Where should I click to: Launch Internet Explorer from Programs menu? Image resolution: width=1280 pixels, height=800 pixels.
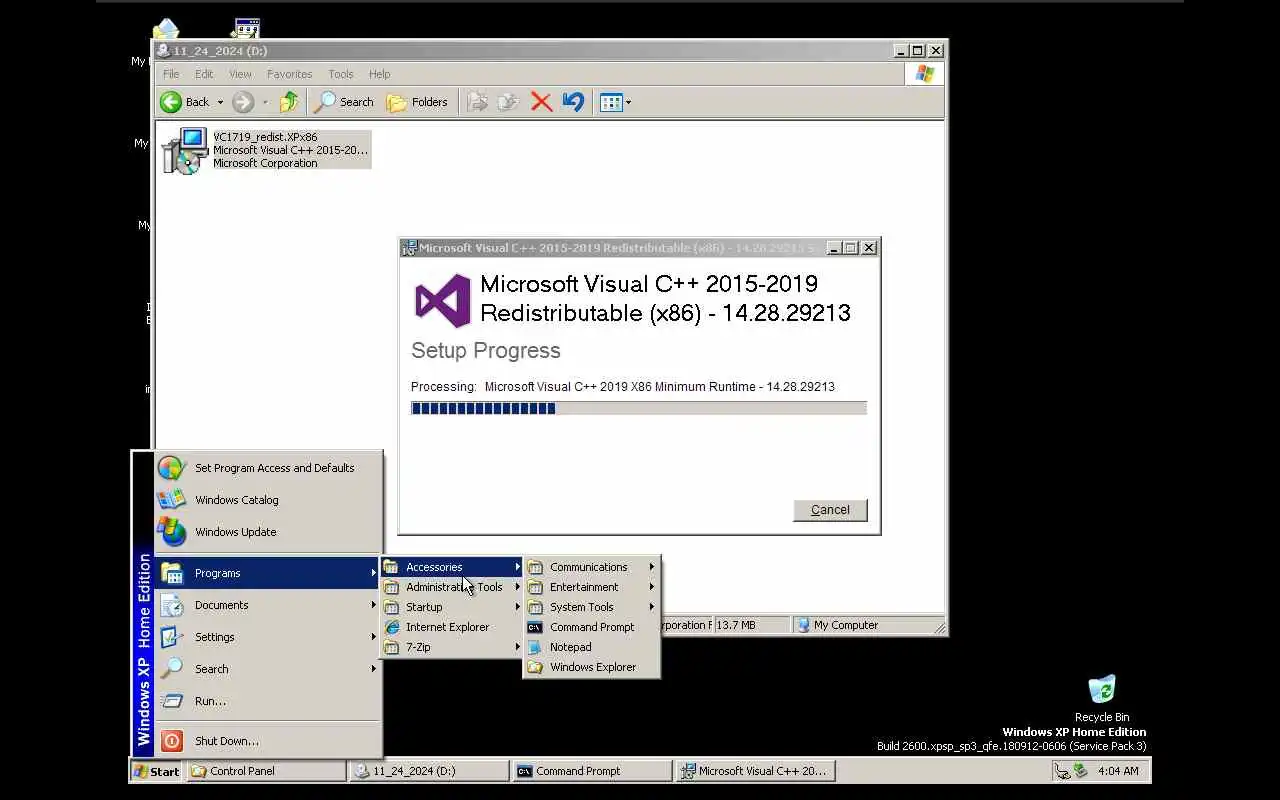(x=452, y=627)
